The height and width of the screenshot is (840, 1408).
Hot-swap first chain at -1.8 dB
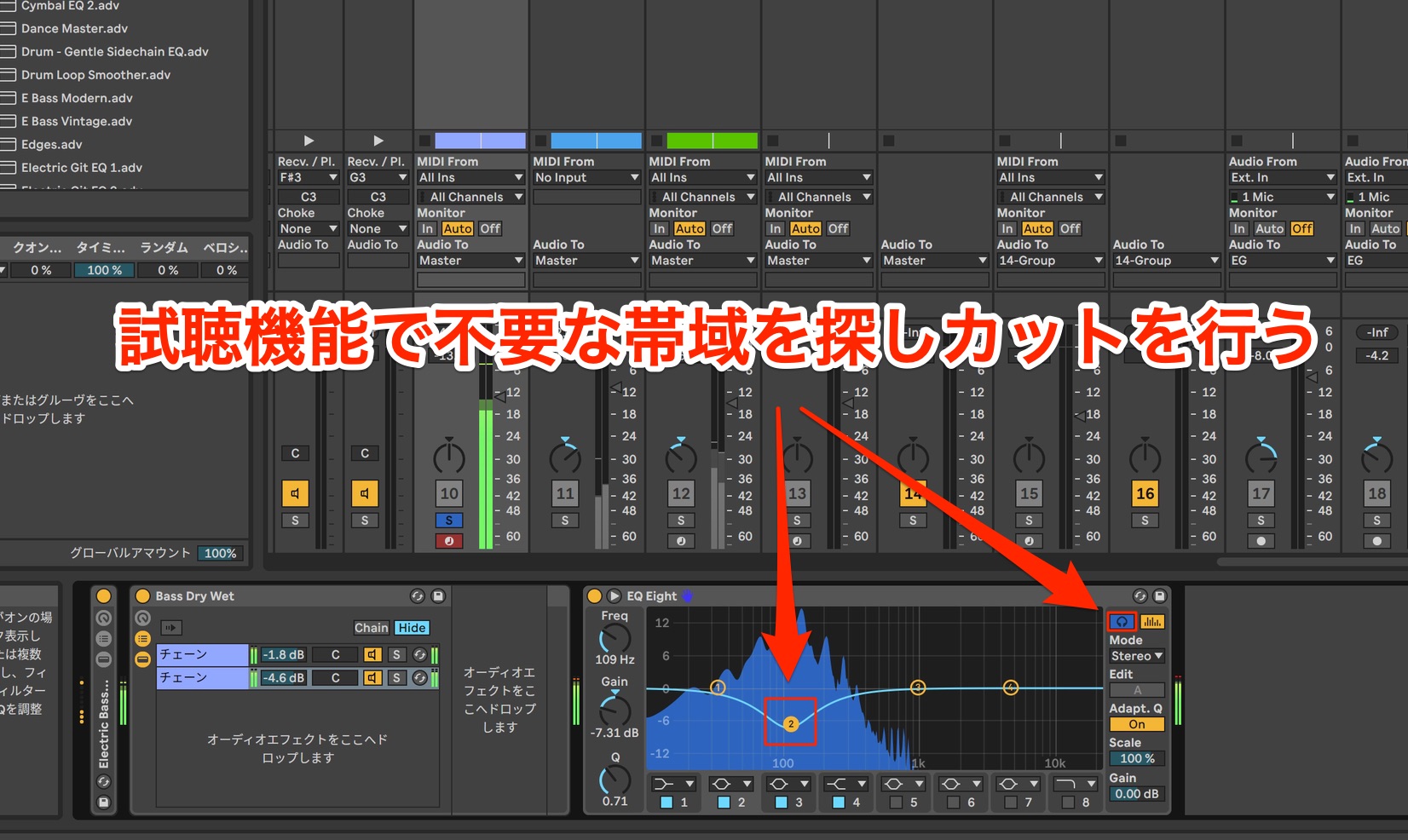click(419, 654)
